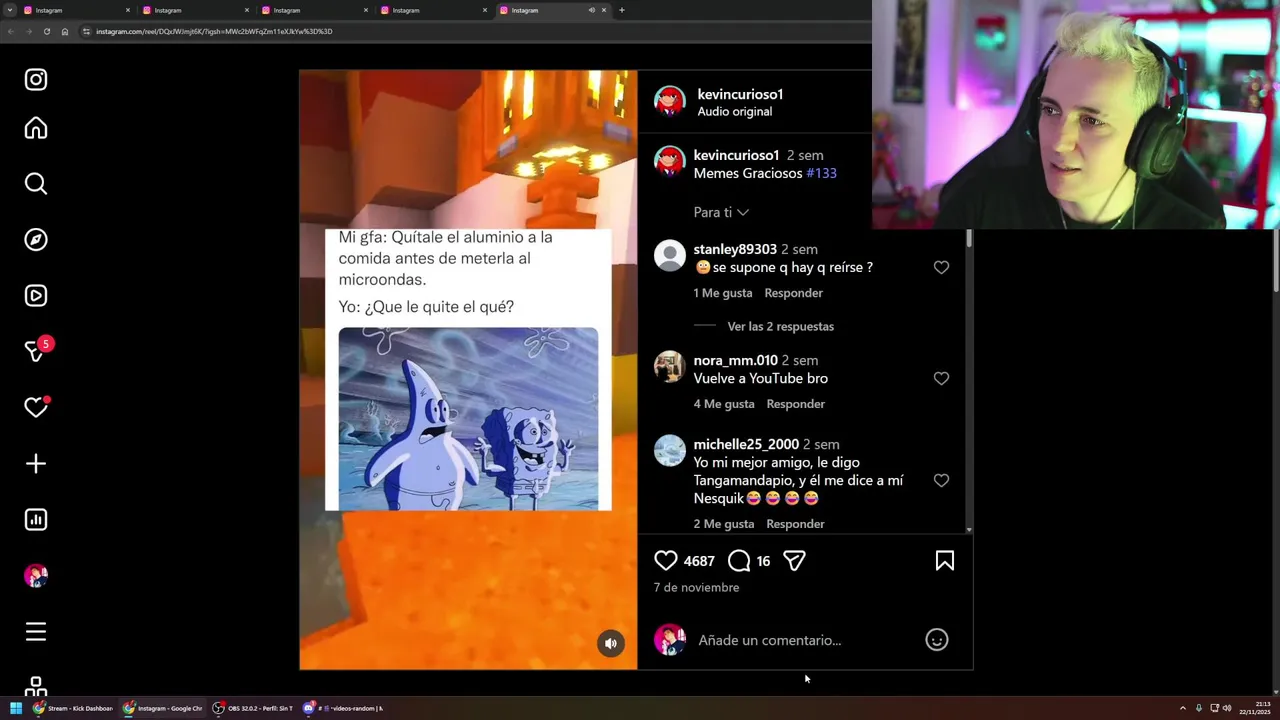Screen dimensions: 1280x720
Task: Open nora_mm.010's profile username
Action: [x=735, y=360]
